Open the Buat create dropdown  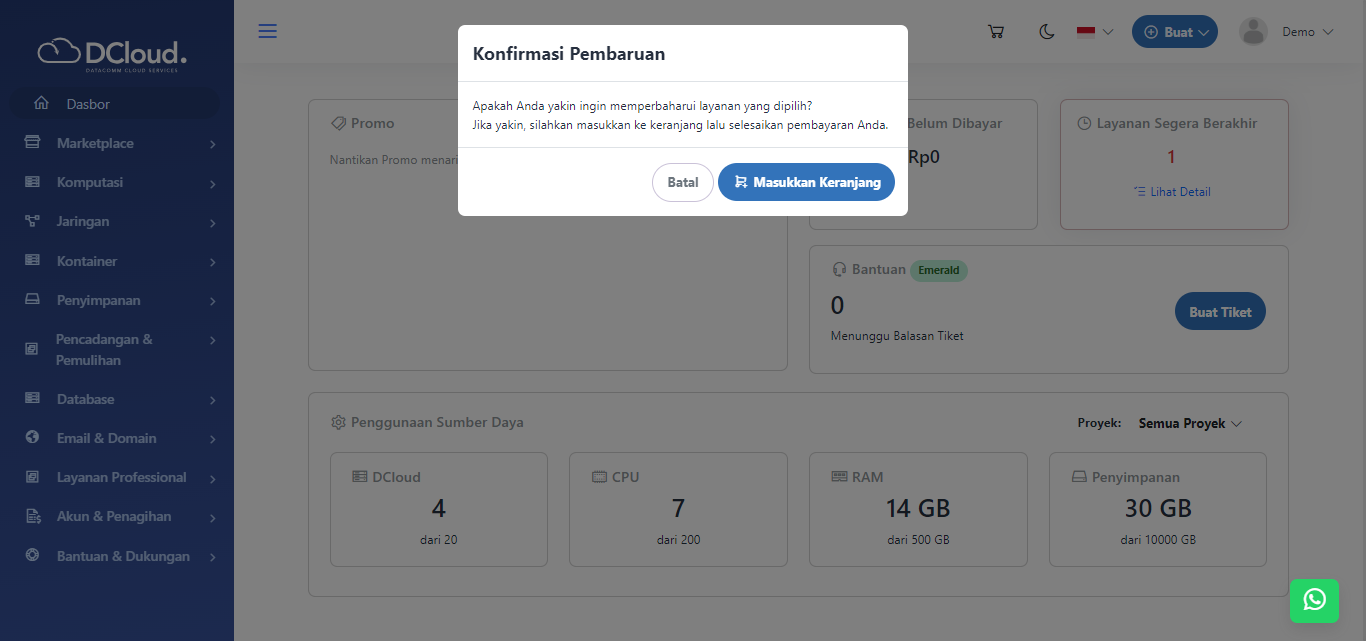pyautogui.click(x=1174, y=32)
